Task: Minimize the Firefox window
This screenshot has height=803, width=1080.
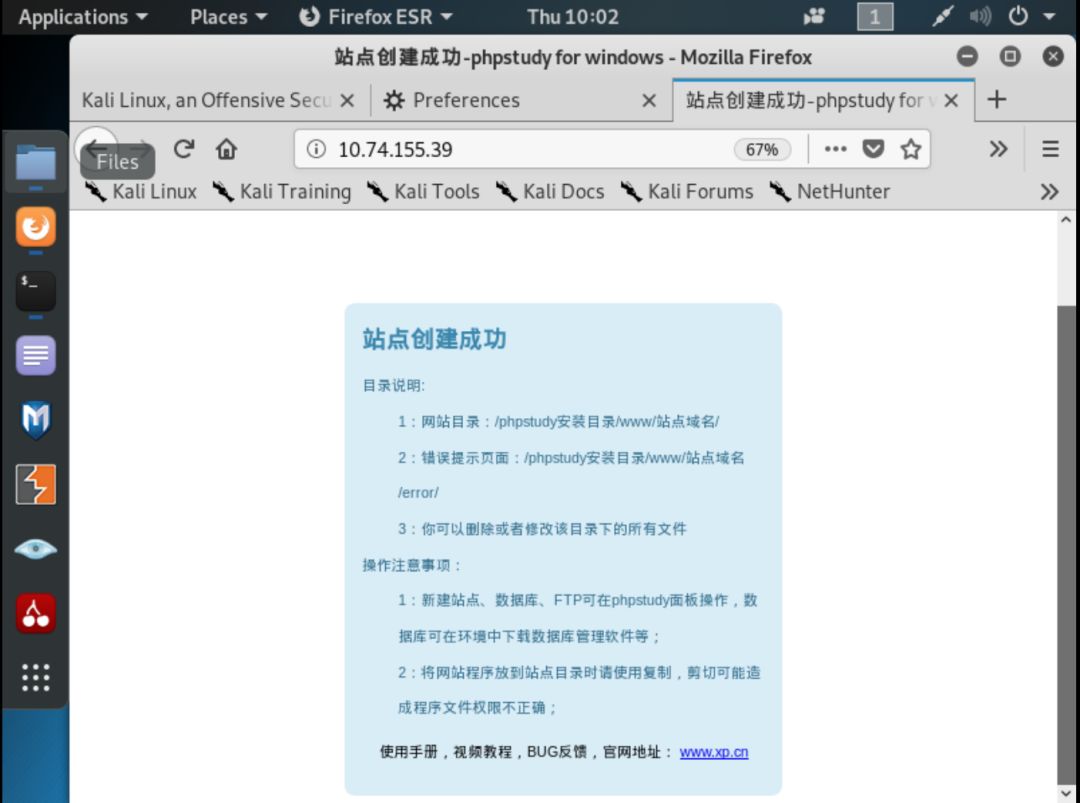Action: click(x=967, y=56)
